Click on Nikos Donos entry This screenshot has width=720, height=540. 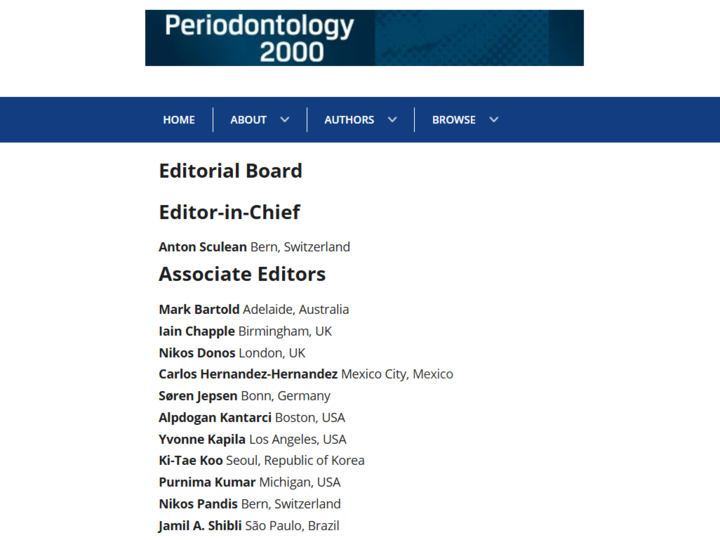click(x=197, y=353)
